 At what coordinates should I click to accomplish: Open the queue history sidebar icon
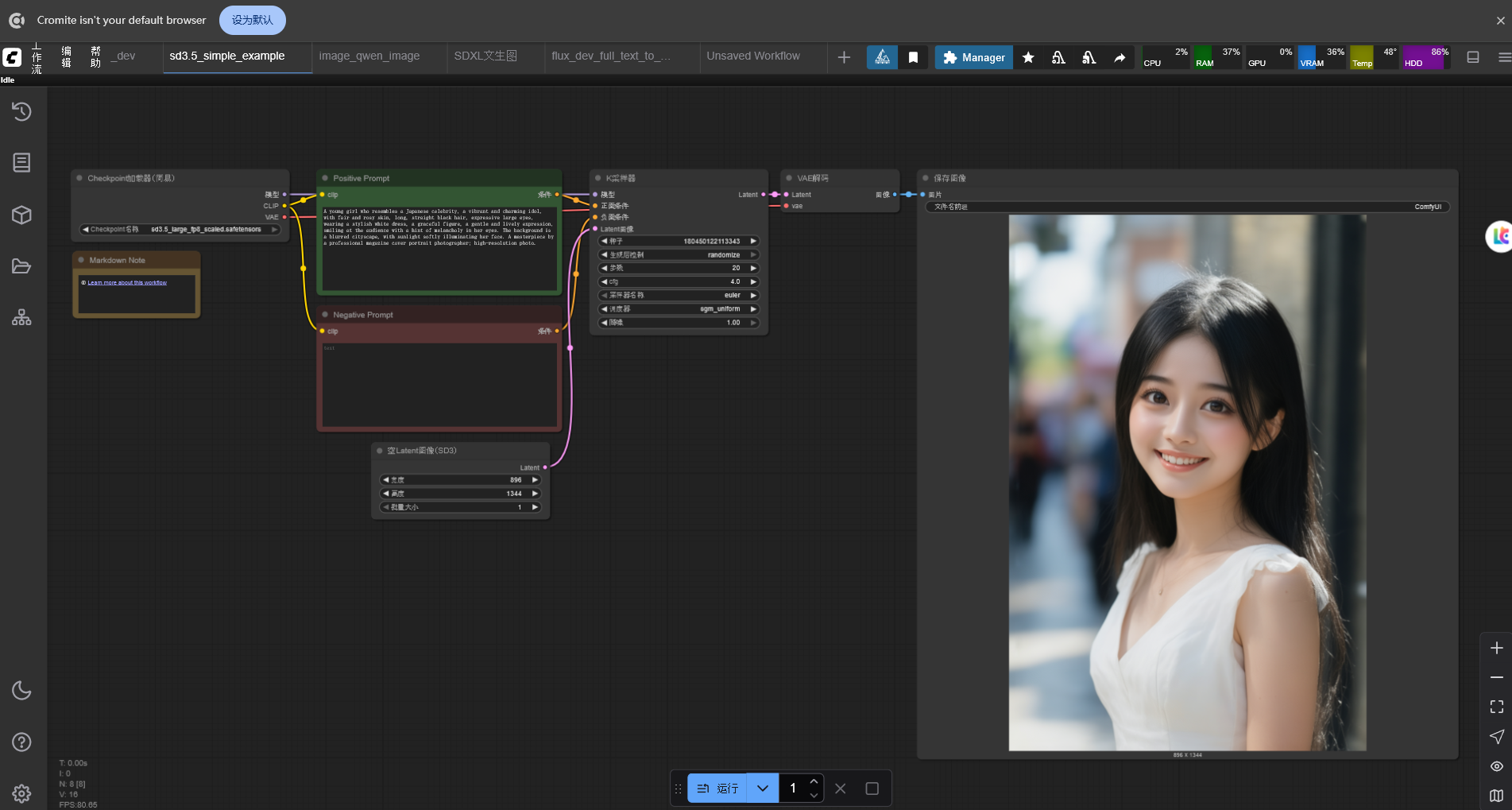(21, 111)
